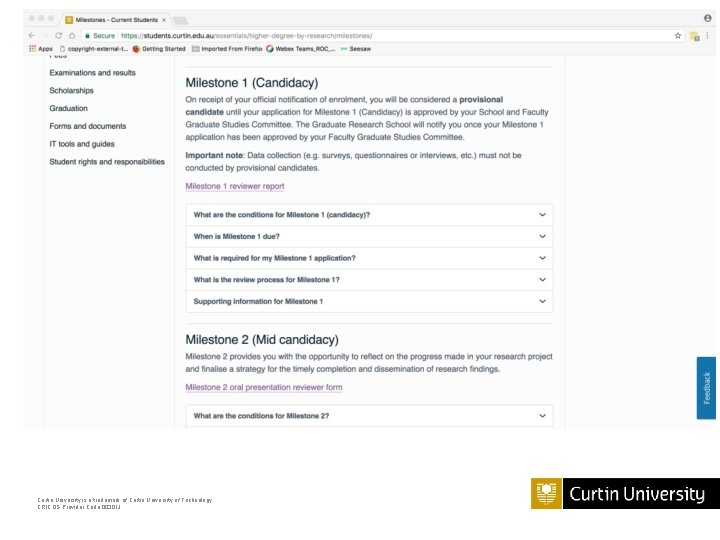This screenshot has width=720, height=540.
Task: Open Graduation in the sidebar
Action: tap(68, 108)
